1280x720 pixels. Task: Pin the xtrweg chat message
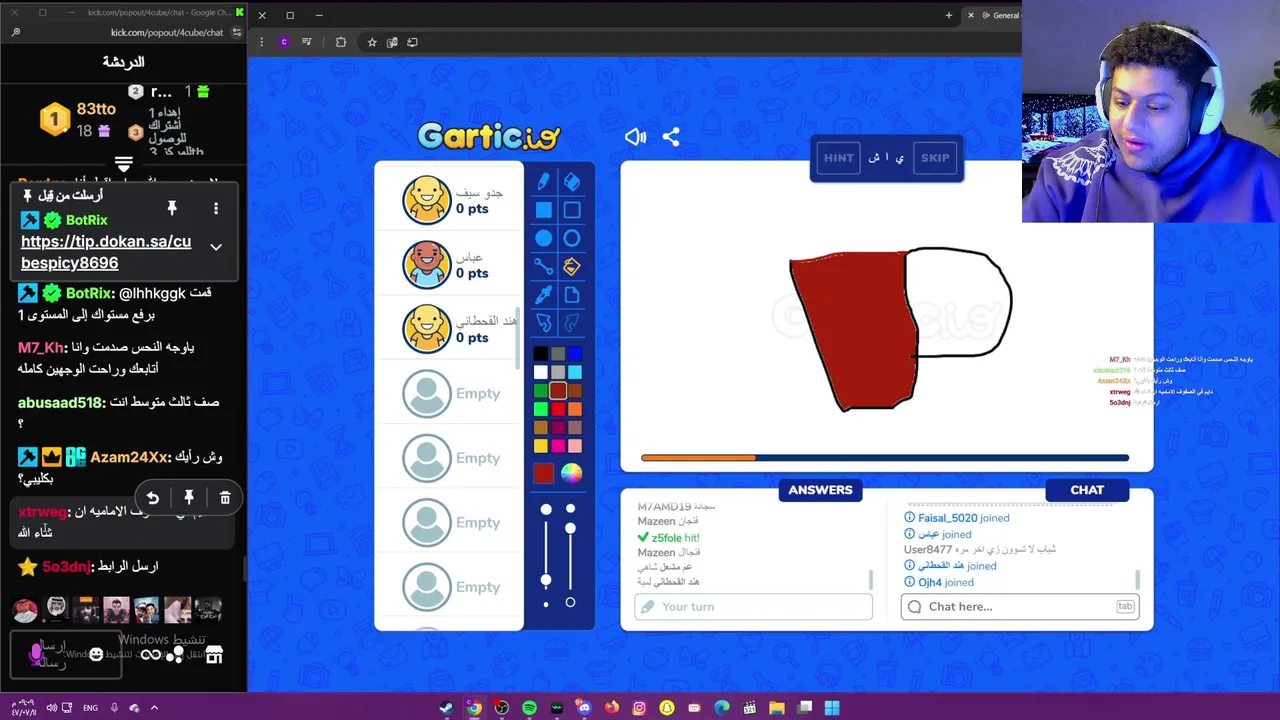click(x=189, y=498)
